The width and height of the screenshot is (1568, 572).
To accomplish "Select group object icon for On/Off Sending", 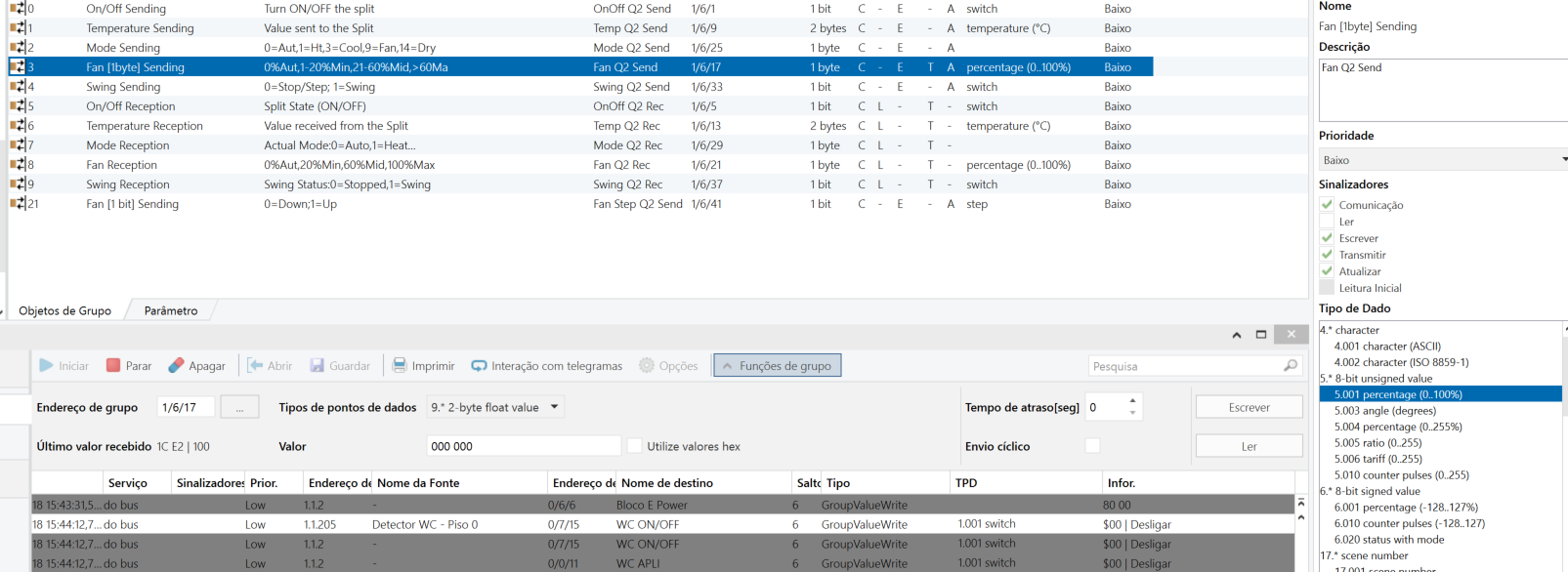I will click(x=18, y=9).
